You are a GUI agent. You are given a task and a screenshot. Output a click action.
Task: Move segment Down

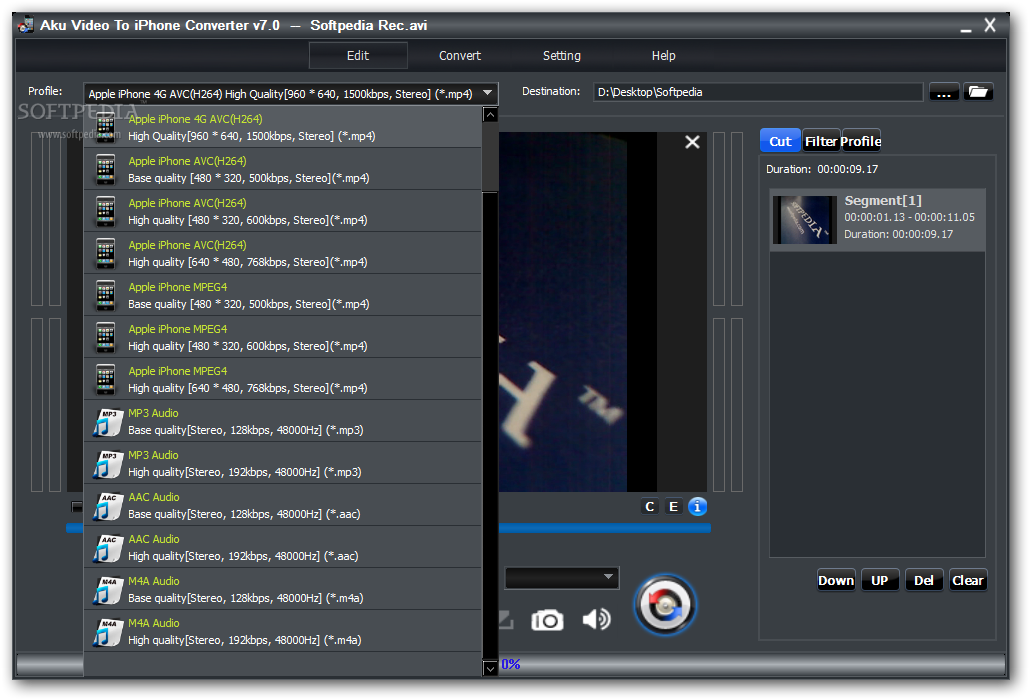[x=836, y=580]
